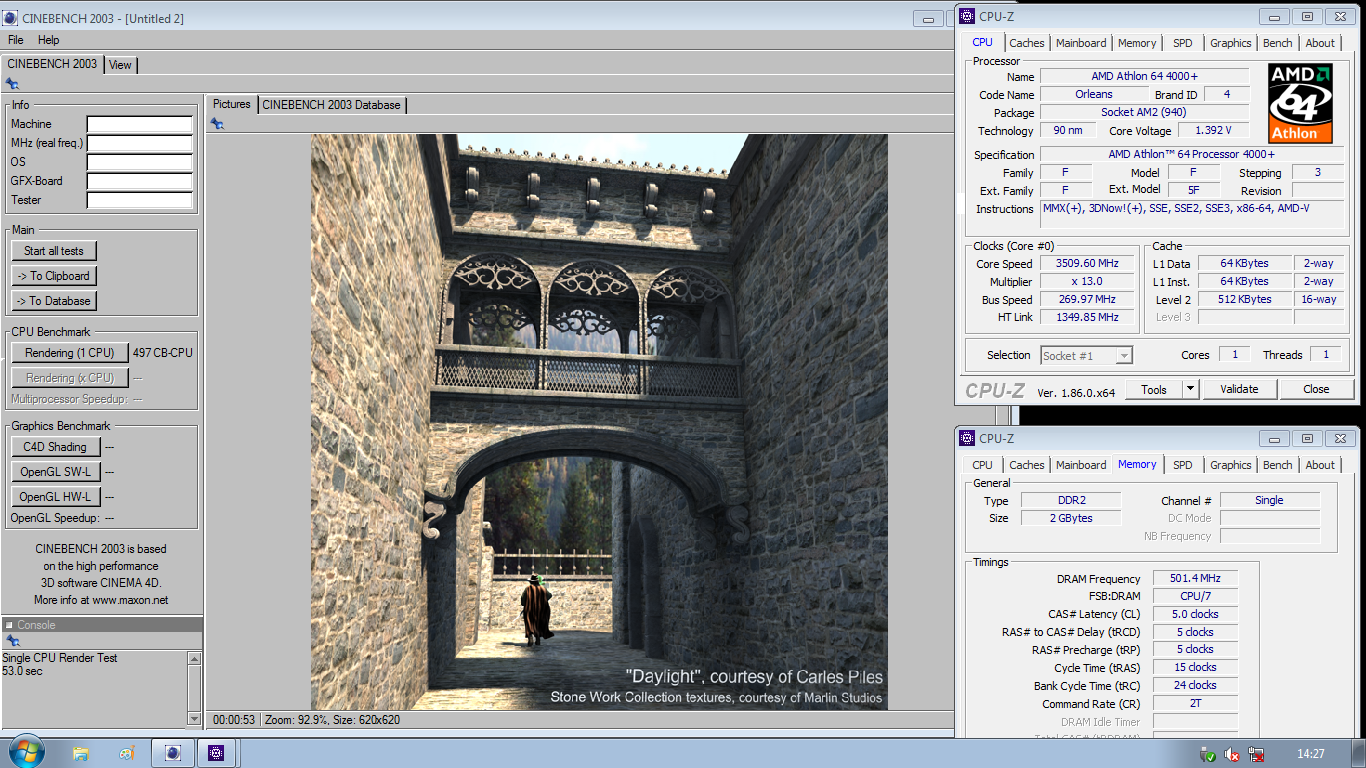Run the Rendering (1 CPU) benchmark
Image resolution: width=1366 pixels, height=768 pixels.
[x=70, y=353]
